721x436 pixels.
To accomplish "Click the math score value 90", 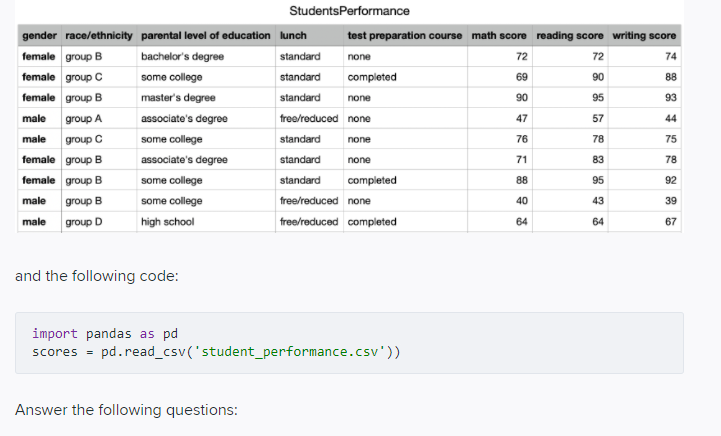I will [x=521, y=98].
